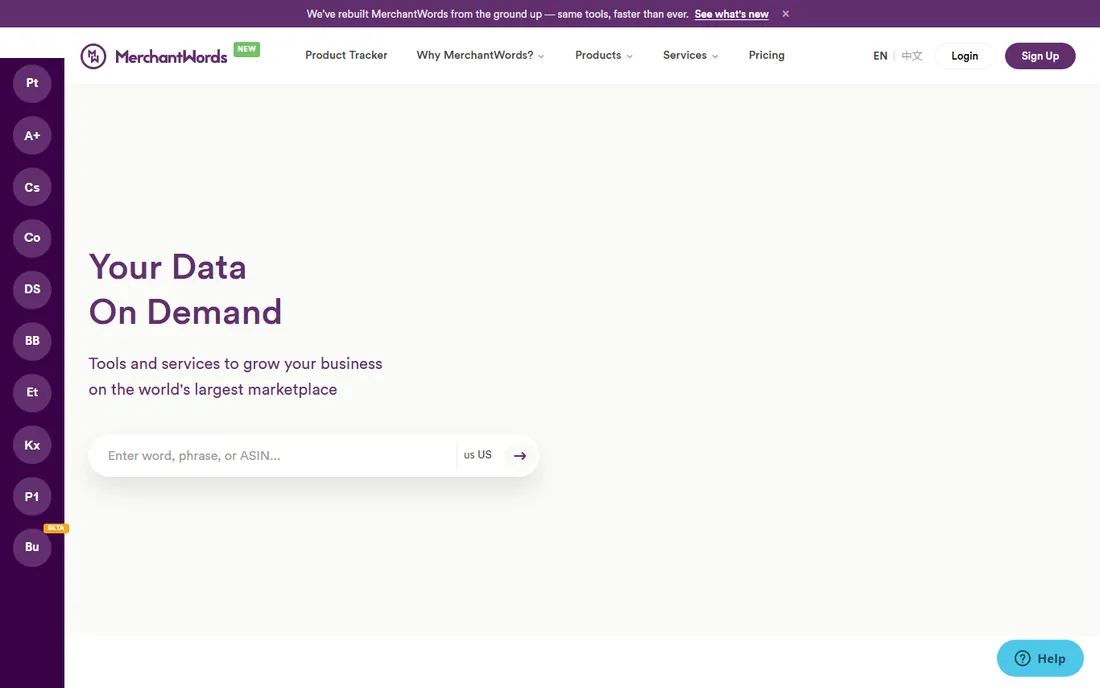
Task: Select the Cs sidebar icon
Action: click(x=32, y=187)
